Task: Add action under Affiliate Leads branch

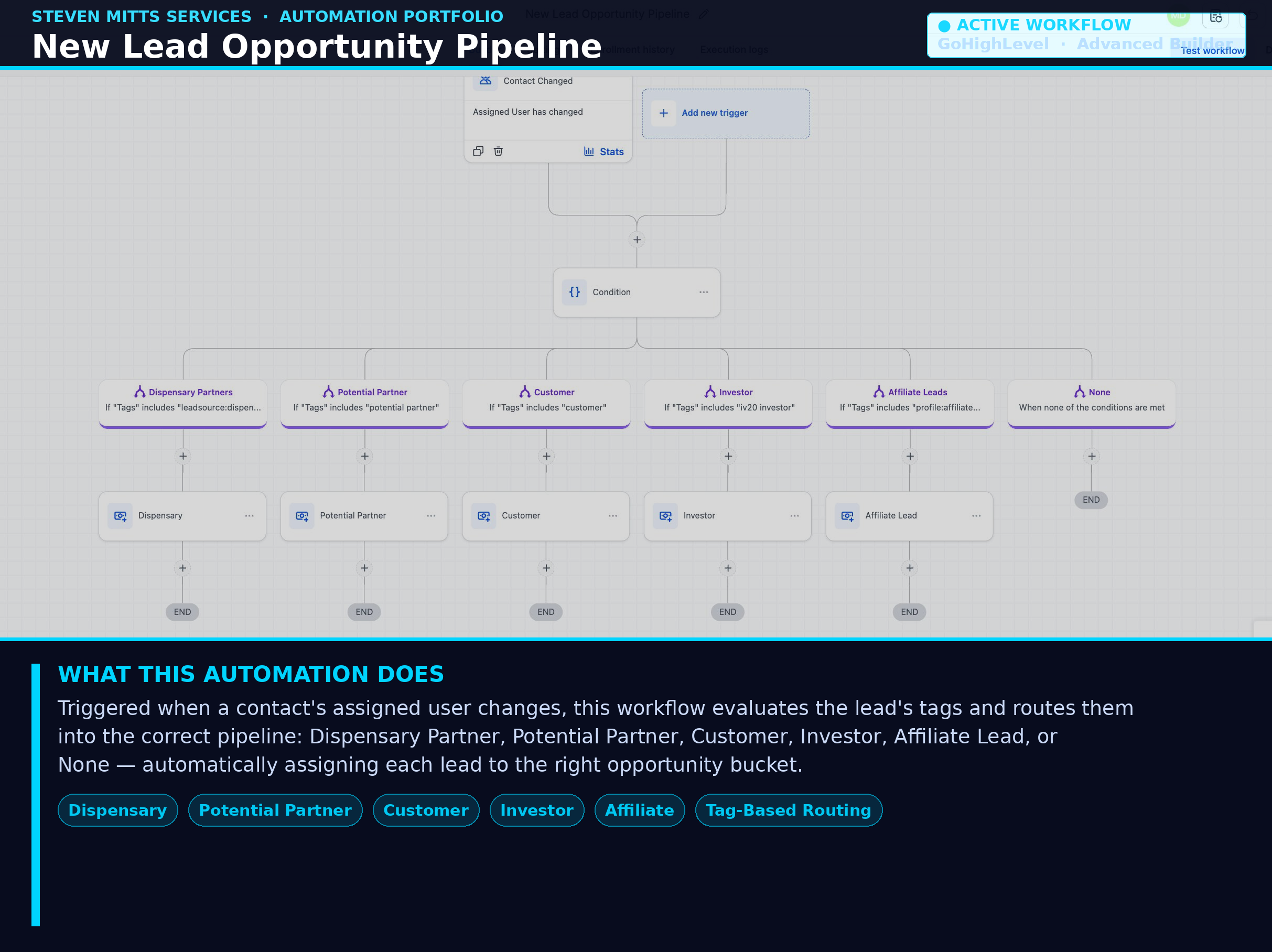Action: click(910, 457)
